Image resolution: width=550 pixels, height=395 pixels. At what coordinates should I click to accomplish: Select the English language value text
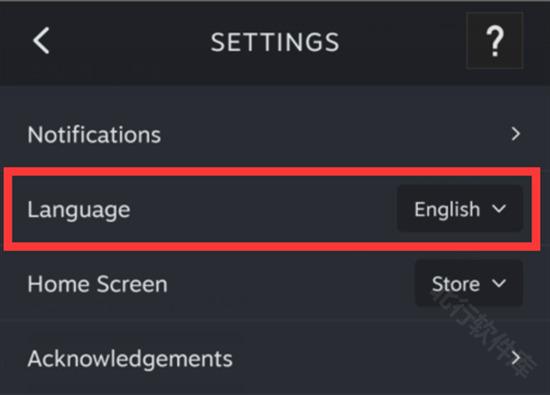447,210
